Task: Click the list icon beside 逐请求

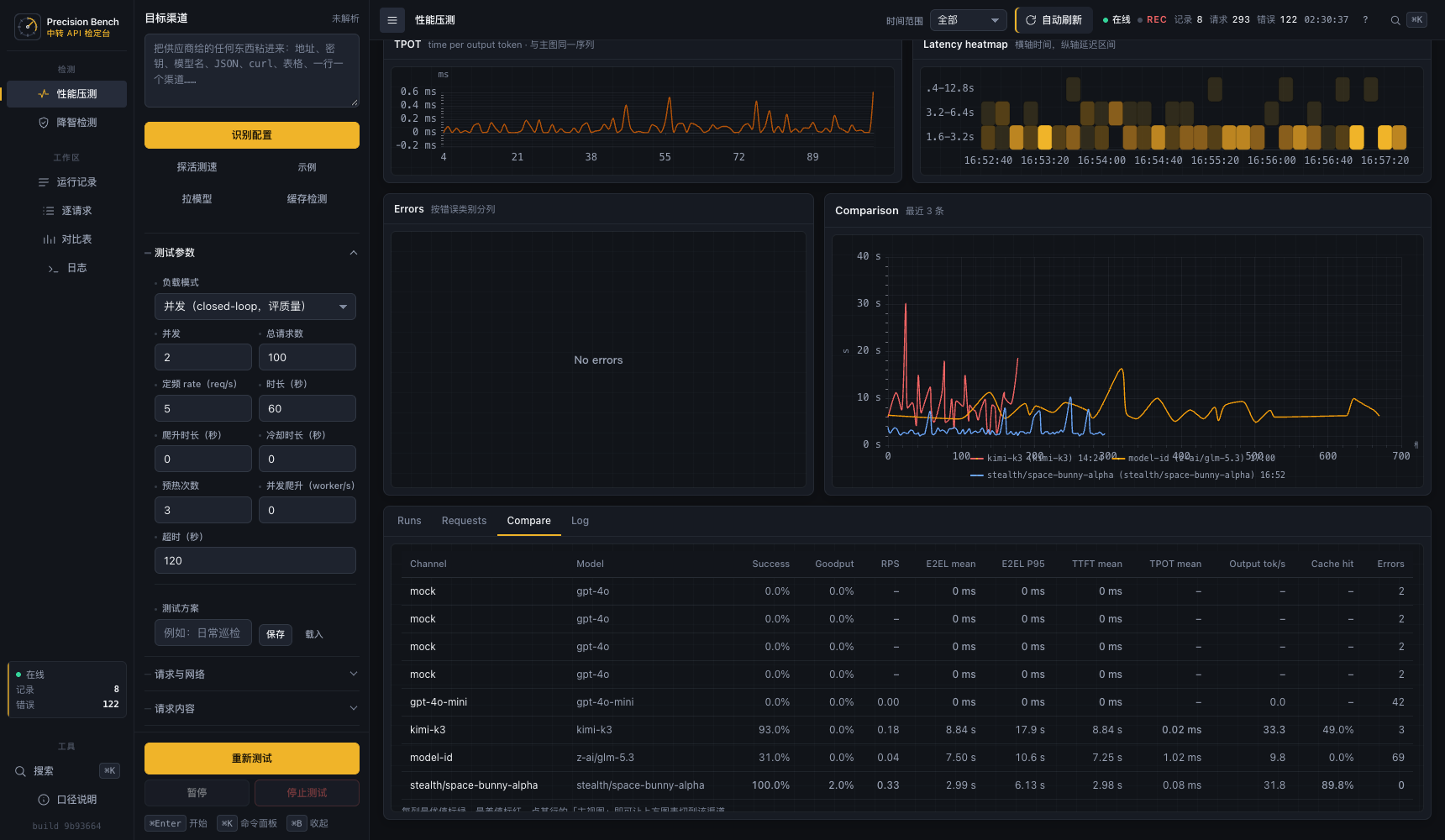Action: (x=49, y=211)
